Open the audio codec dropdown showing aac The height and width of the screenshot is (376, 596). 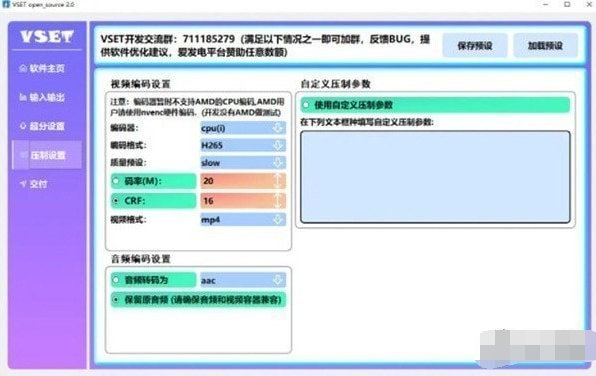pos(243,280)
